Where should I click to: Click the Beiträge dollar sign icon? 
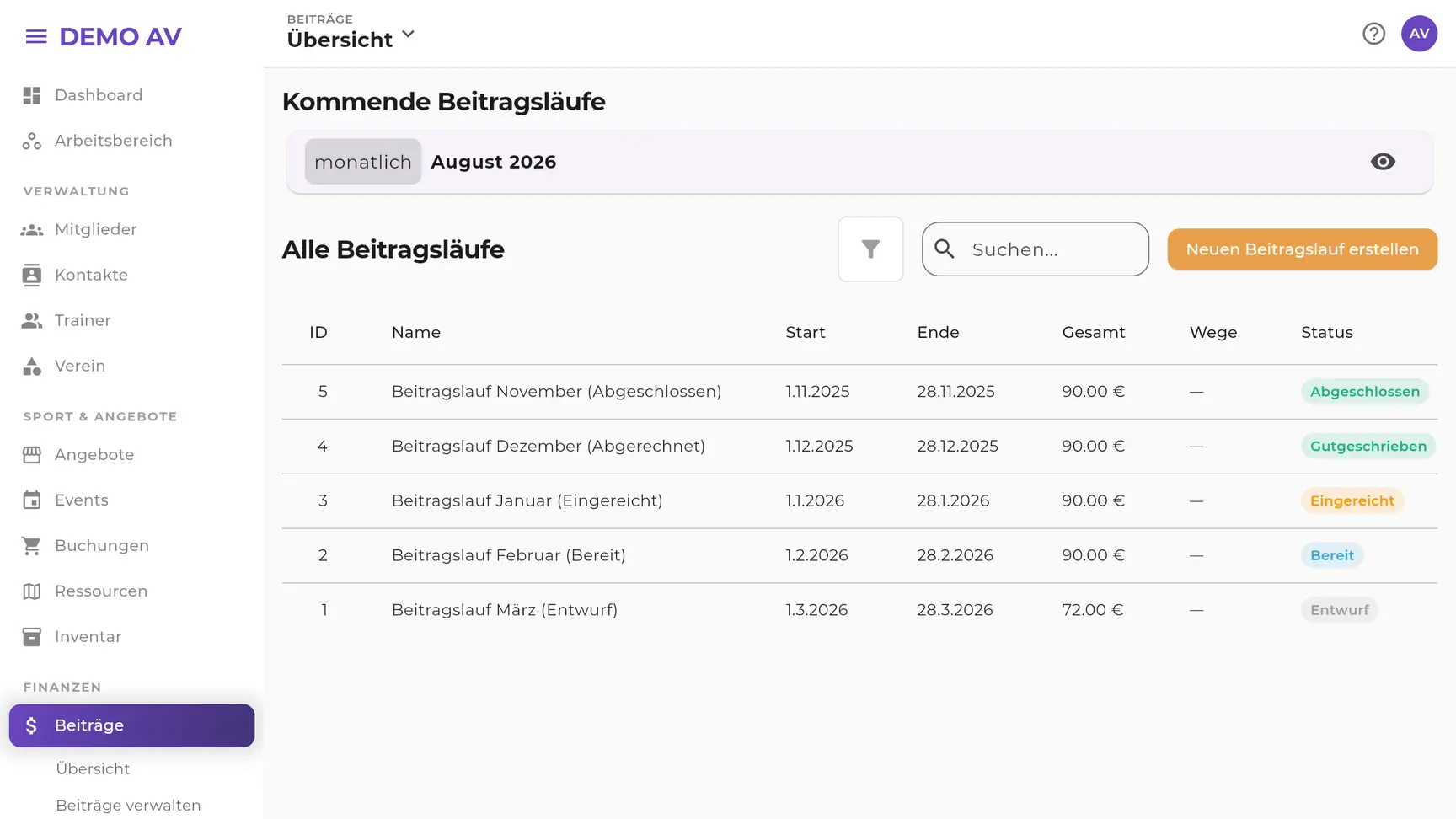pyautogui.click(x=31, y=725)
